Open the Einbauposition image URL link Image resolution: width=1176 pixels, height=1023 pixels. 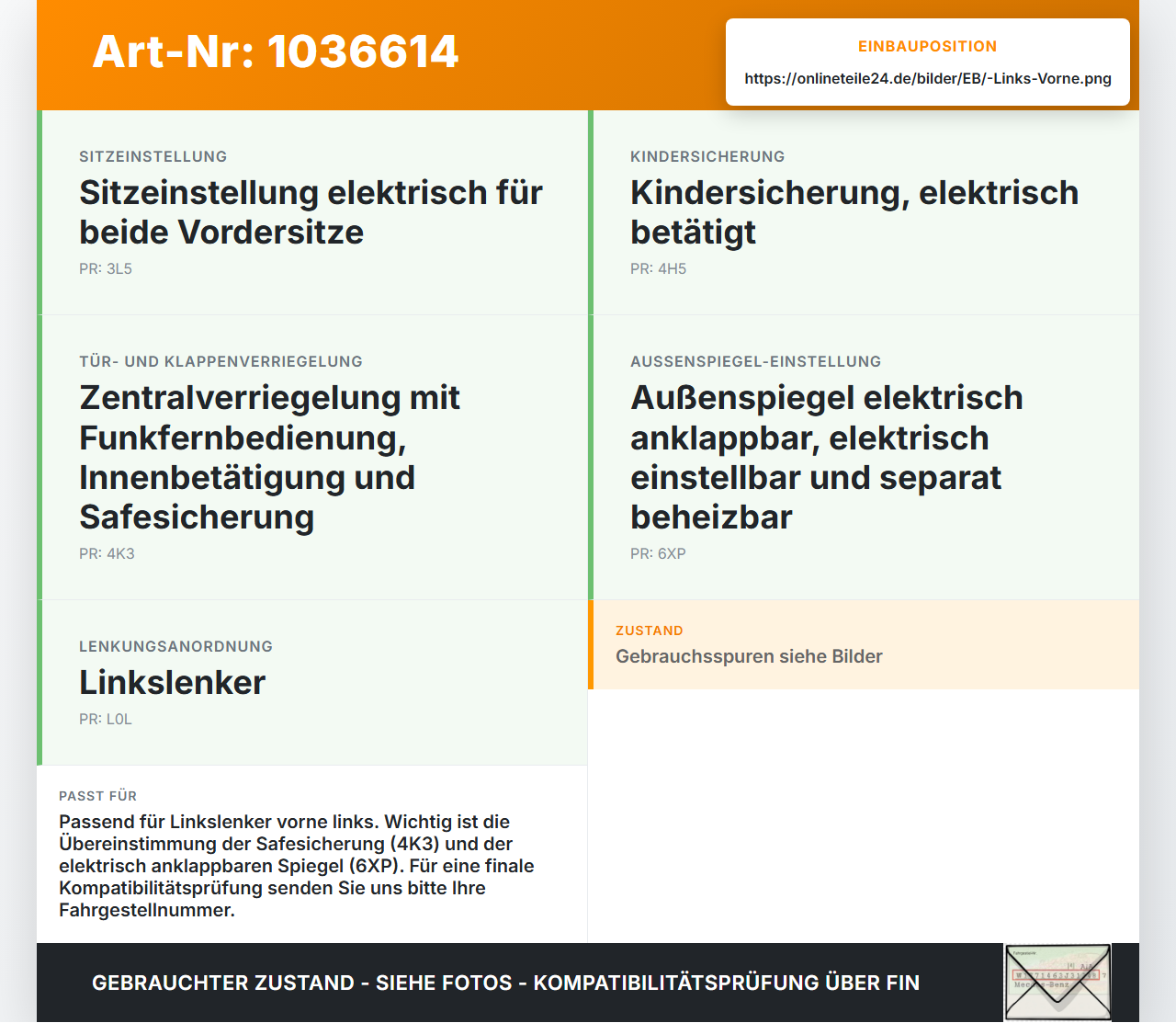928,78
